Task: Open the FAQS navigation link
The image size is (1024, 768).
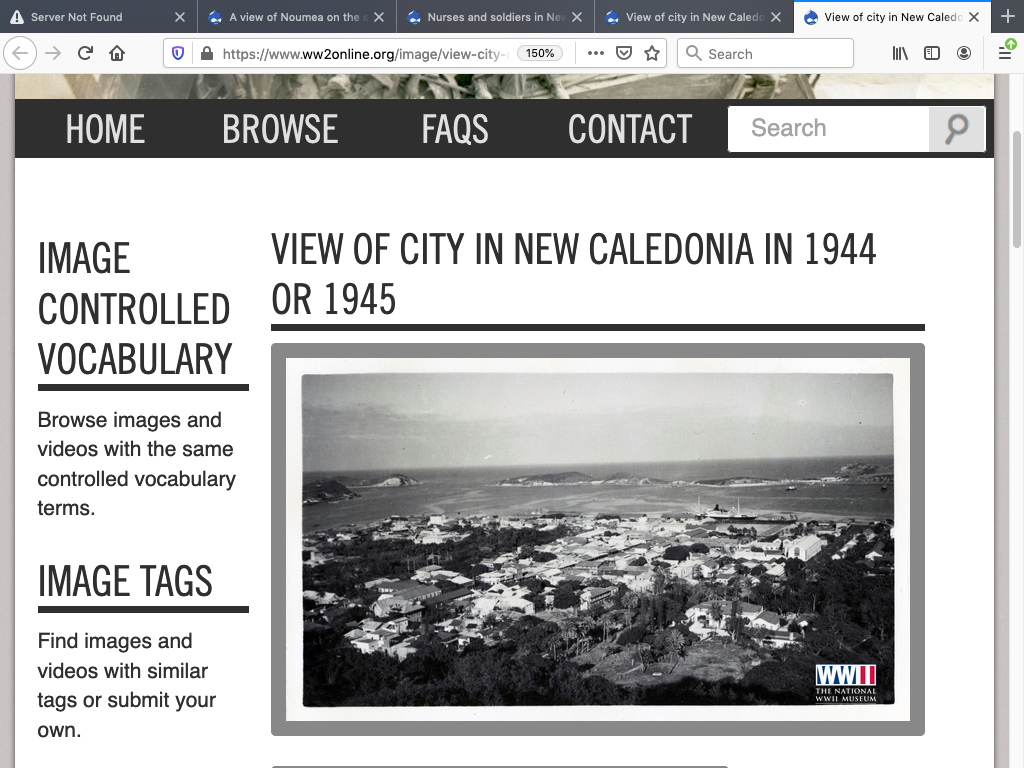Action: 455,129
